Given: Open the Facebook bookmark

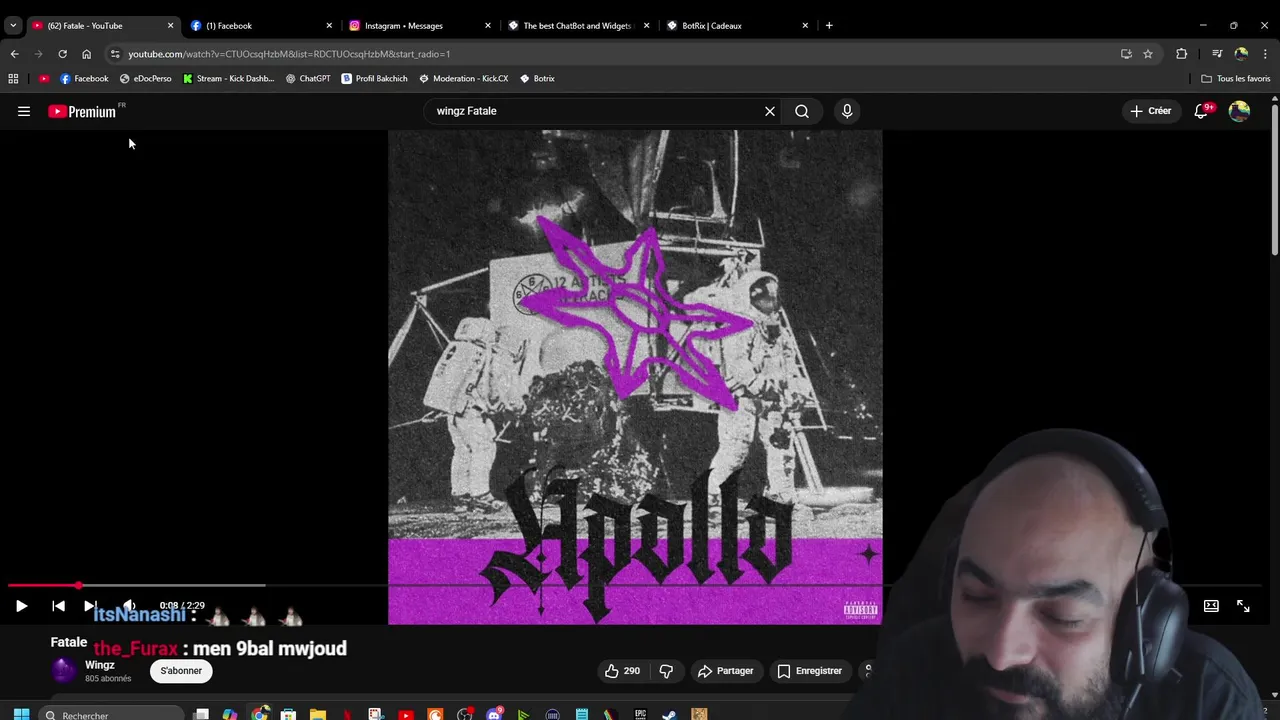Looking at the screenshot, I should [84, 78].
